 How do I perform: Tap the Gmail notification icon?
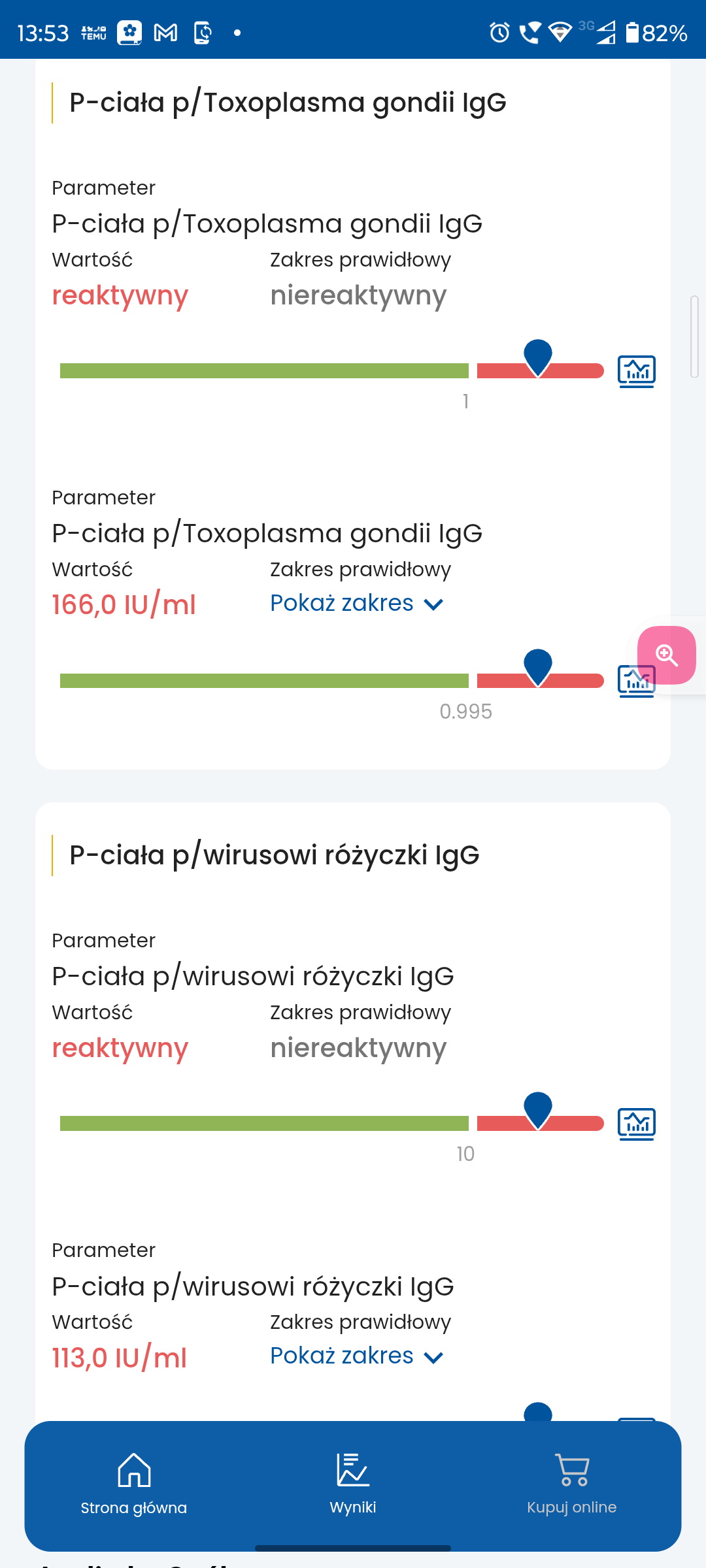click(165, 32)
